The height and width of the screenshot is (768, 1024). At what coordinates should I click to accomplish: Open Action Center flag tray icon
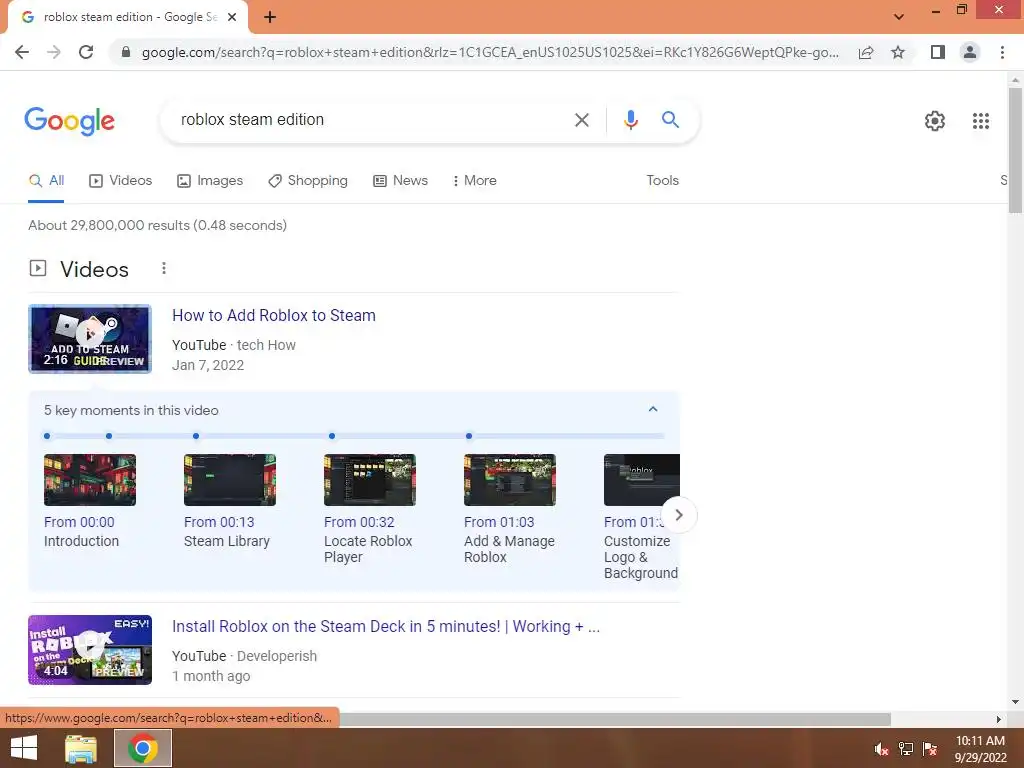point(930,749)
